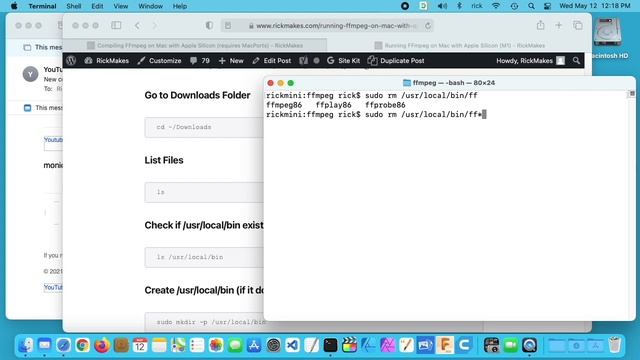Open the Help menu
The image size is (640, 360).
tap(180, 6)
